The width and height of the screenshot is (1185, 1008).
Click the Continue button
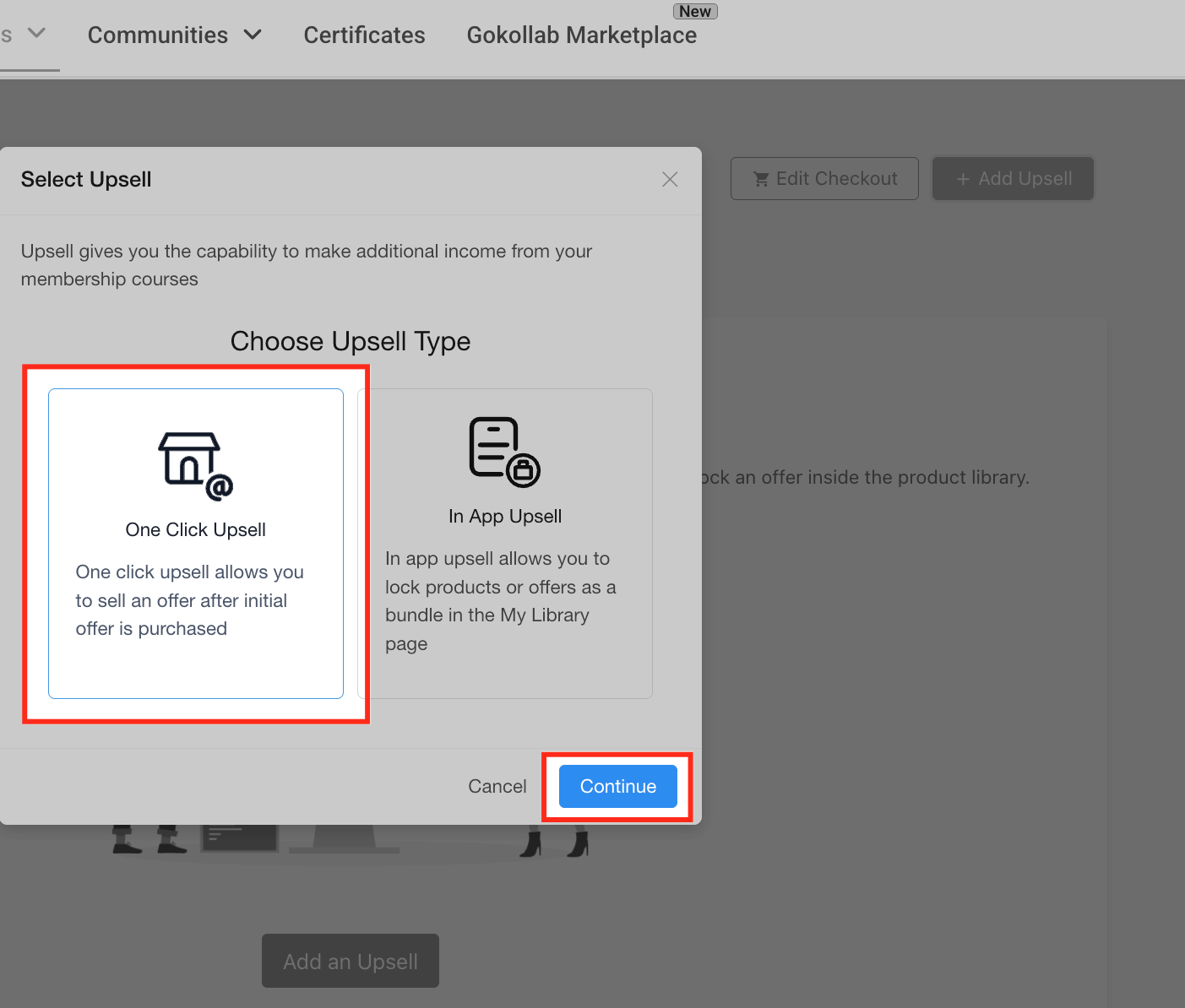[x=618, y=786]
